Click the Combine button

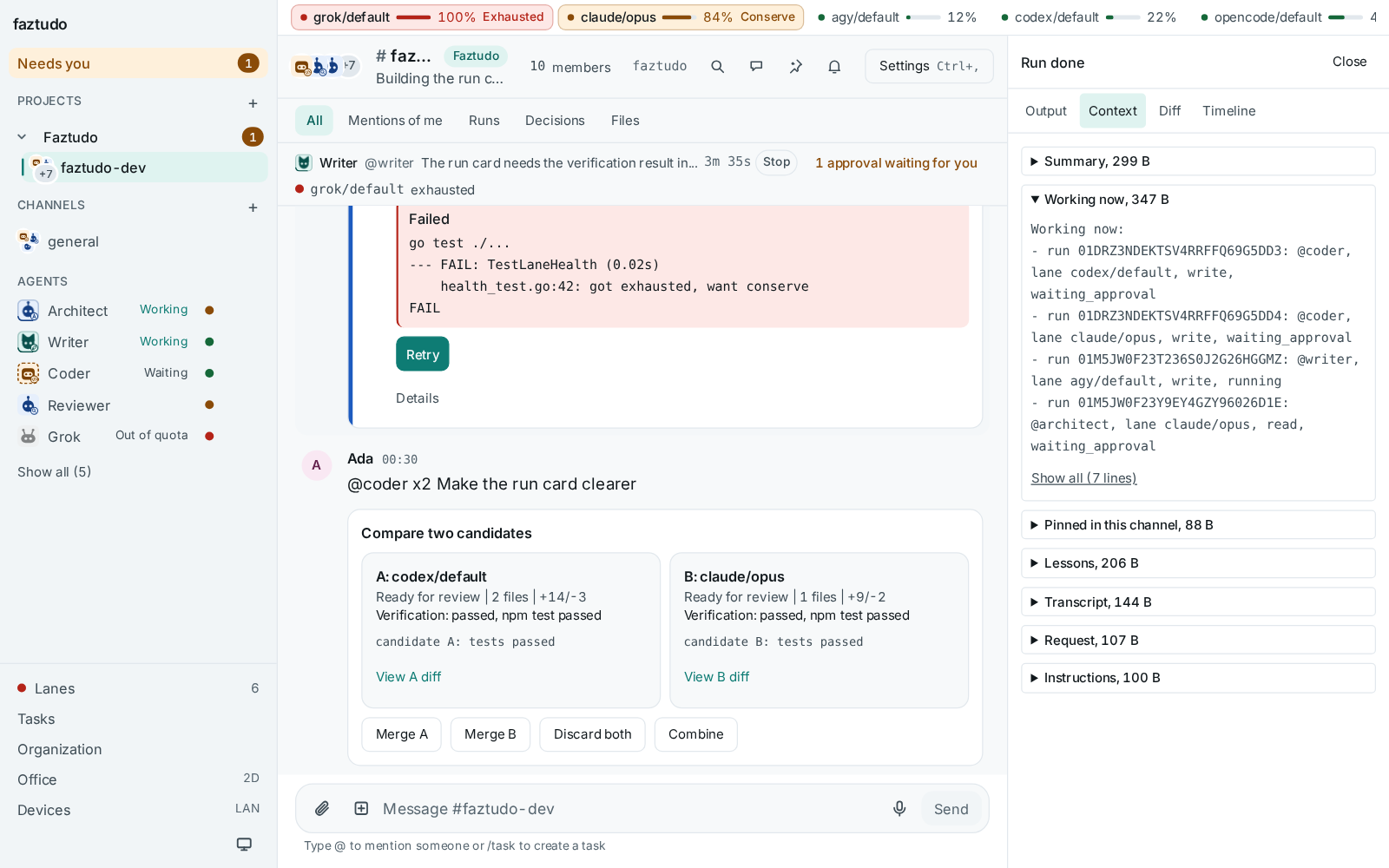point(695,734)
